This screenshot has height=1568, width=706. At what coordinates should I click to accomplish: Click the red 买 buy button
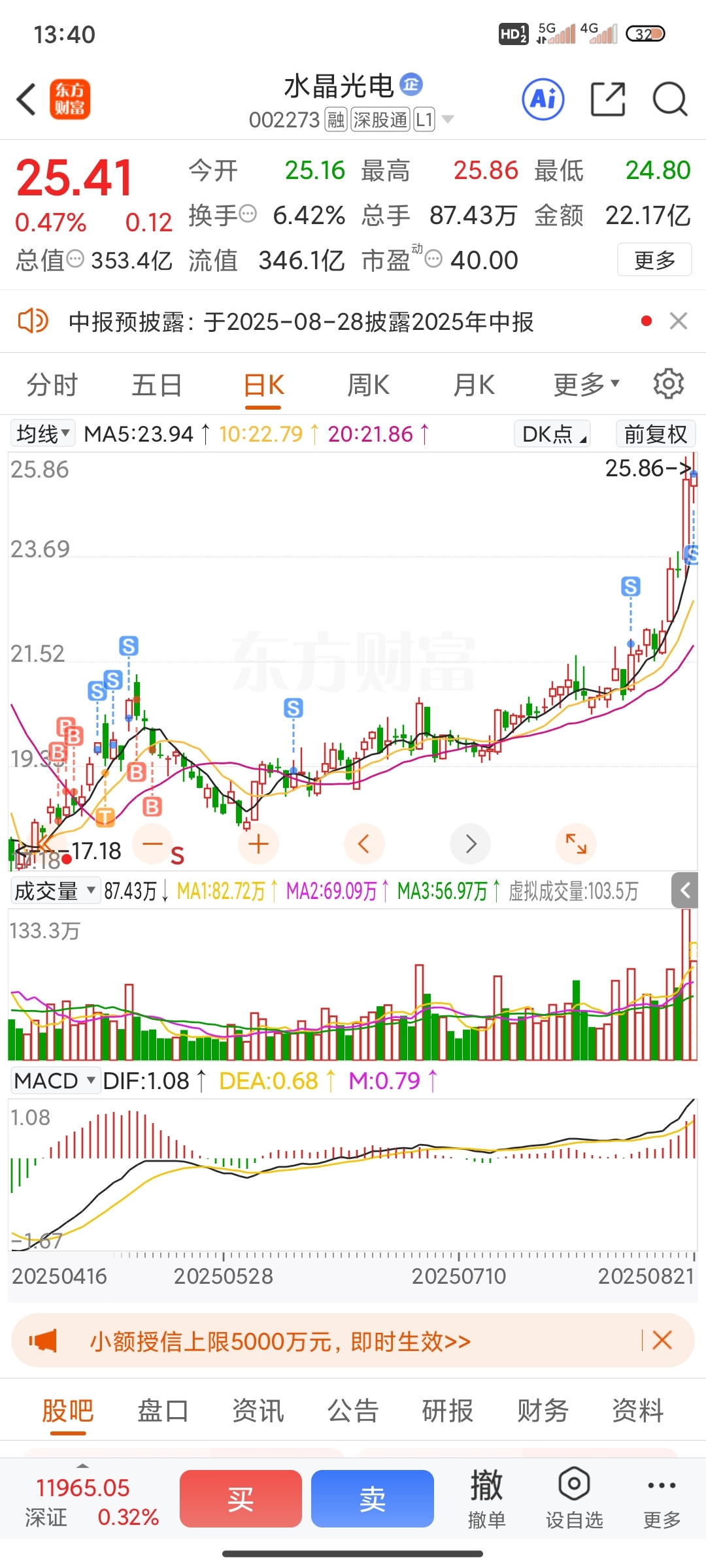point(241,1499)
